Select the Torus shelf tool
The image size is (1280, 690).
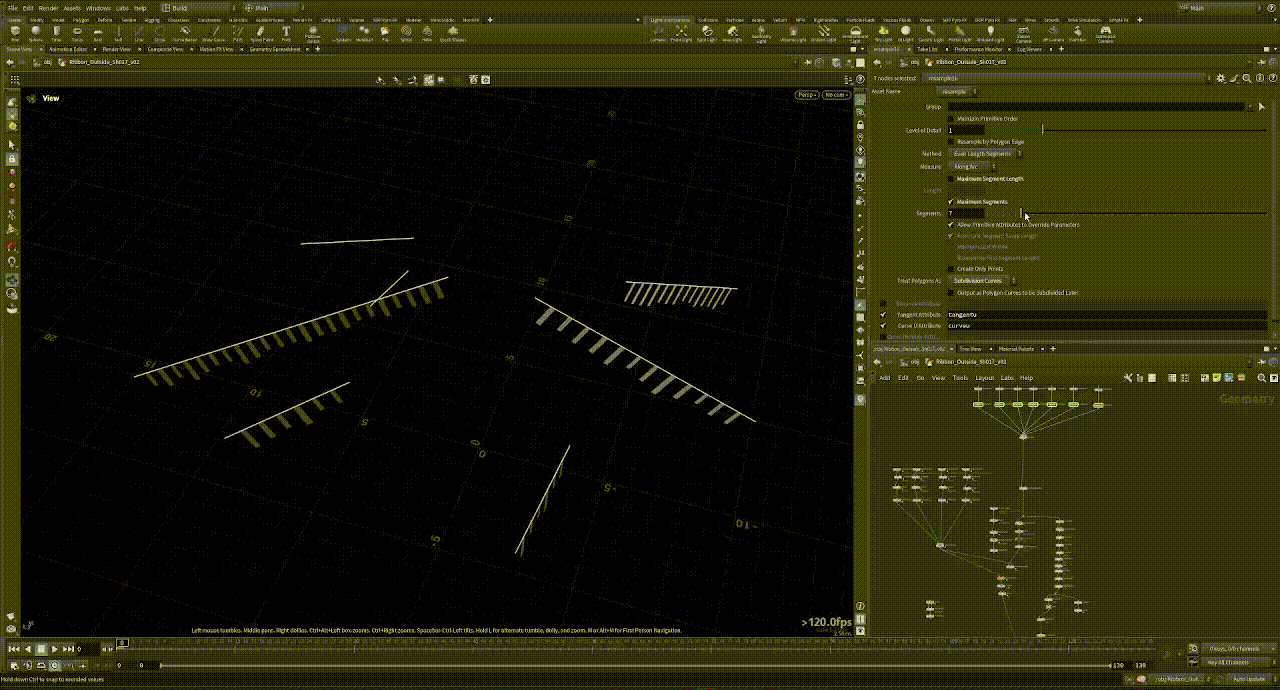(77, 33)
